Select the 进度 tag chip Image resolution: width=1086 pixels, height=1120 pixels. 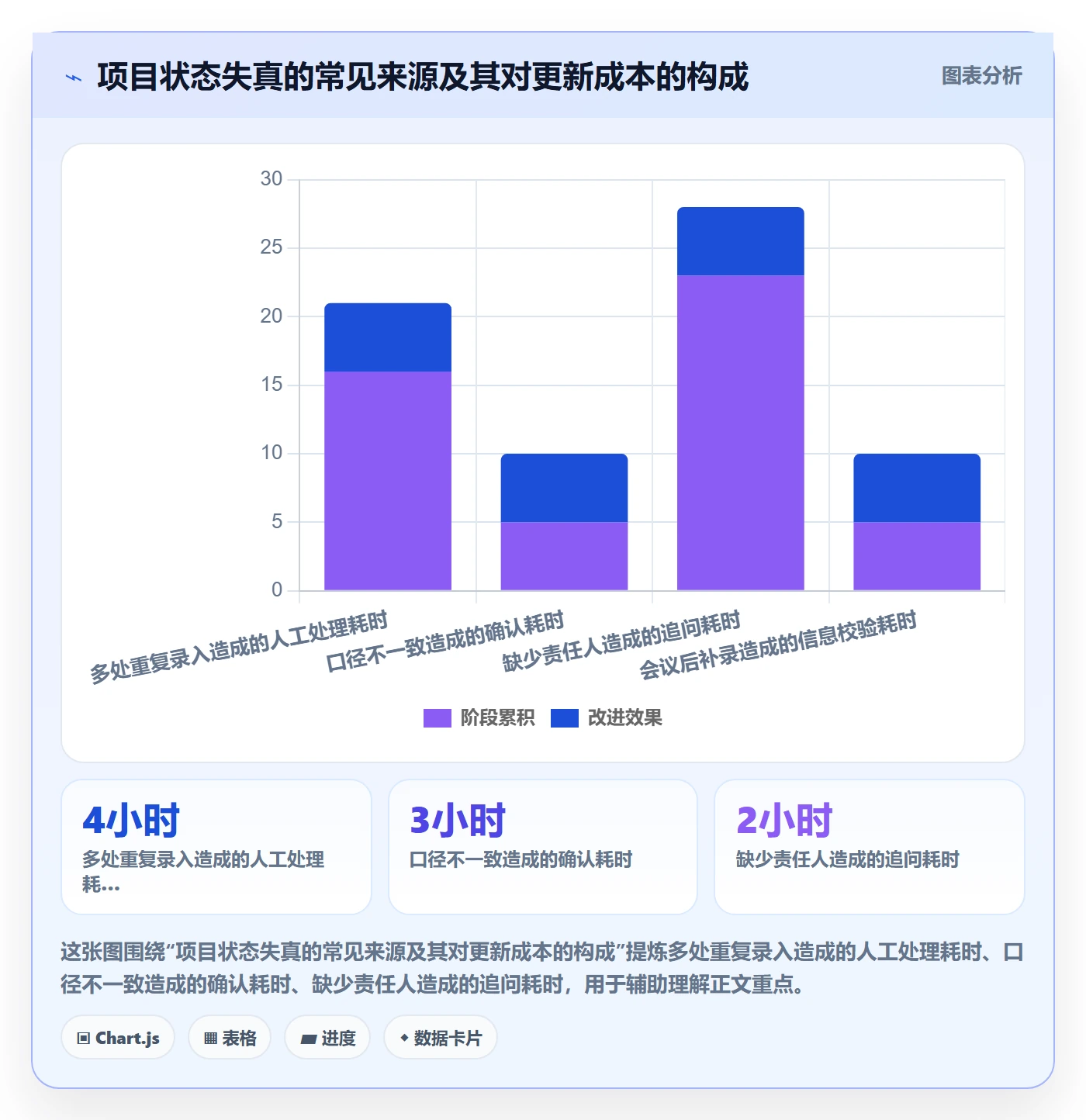(327, 1038)
